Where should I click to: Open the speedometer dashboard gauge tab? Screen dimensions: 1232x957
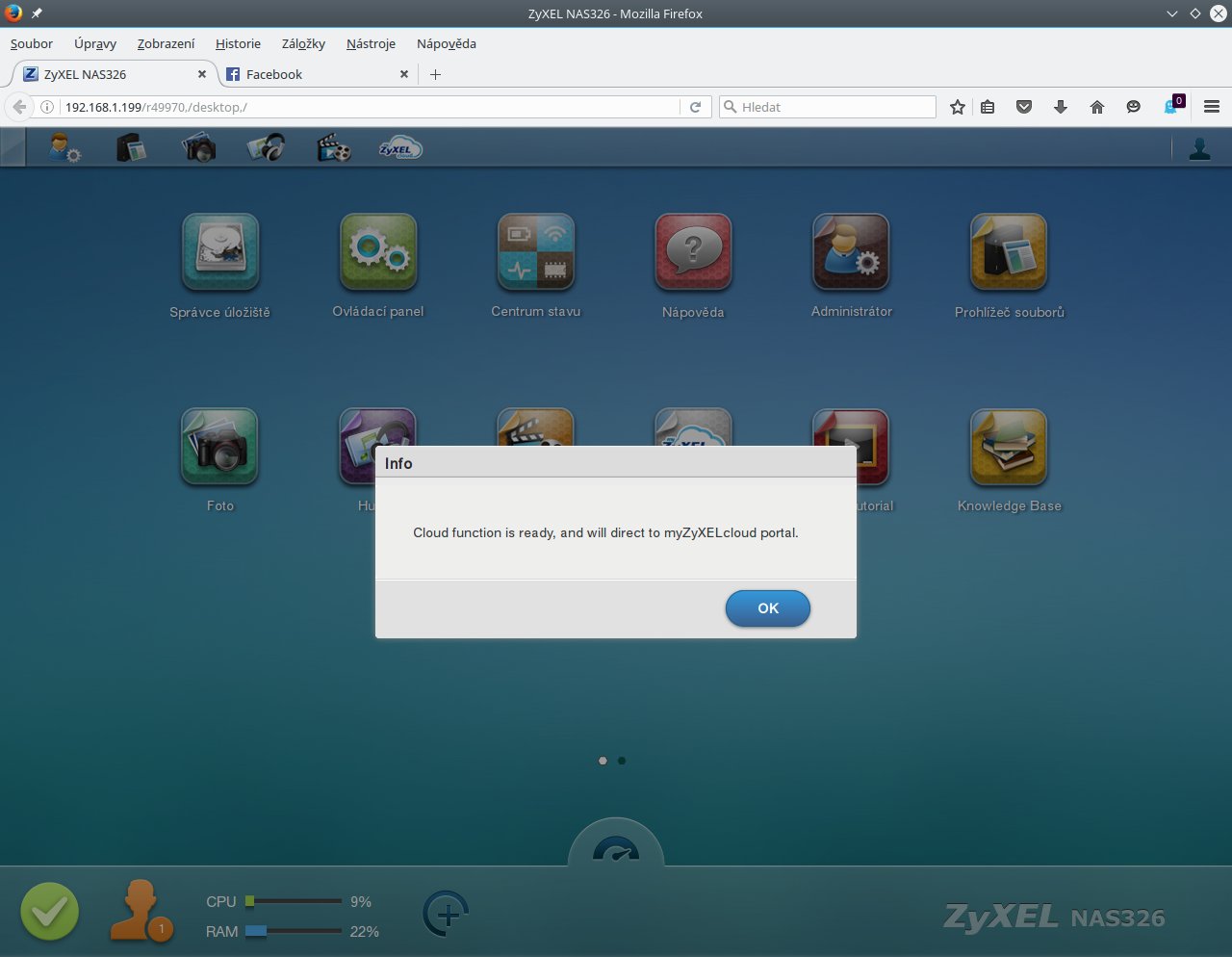(616, 843)
